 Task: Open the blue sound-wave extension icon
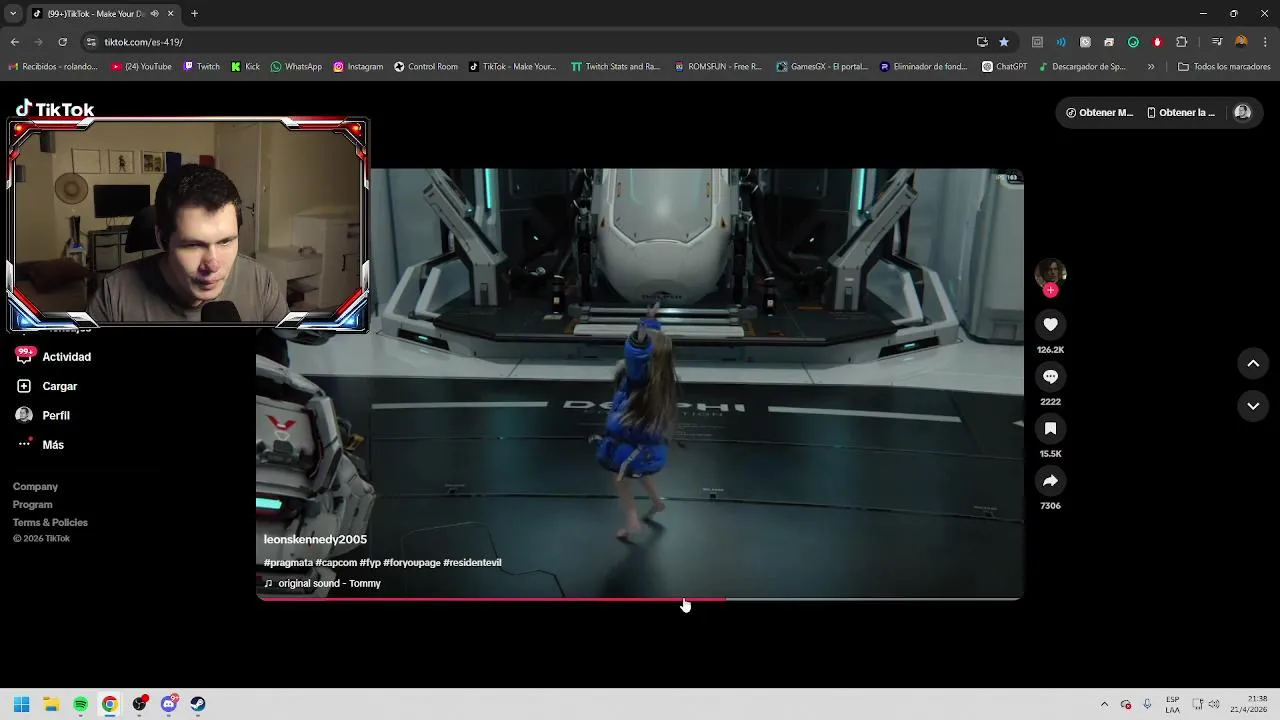pyautogui.click(x=1061, y=42)
